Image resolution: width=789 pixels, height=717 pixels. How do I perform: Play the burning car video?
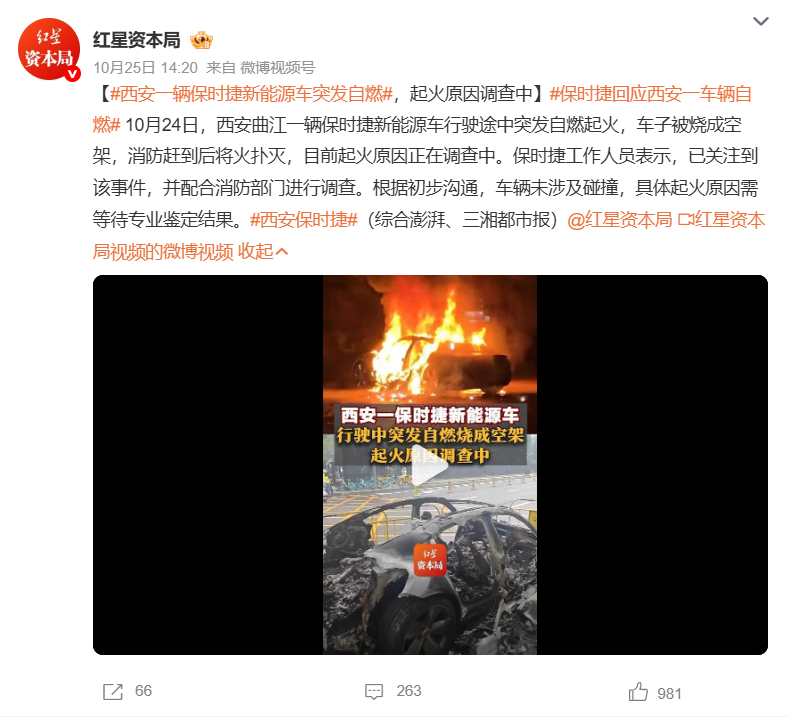[429, 465]
